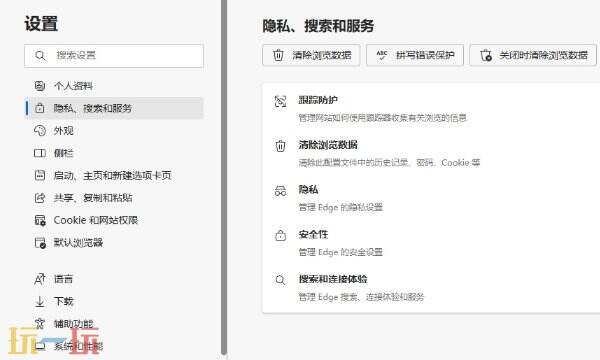Click the search settings input field
The width and height of the screenshot is (600, 360).
(114, 56)
